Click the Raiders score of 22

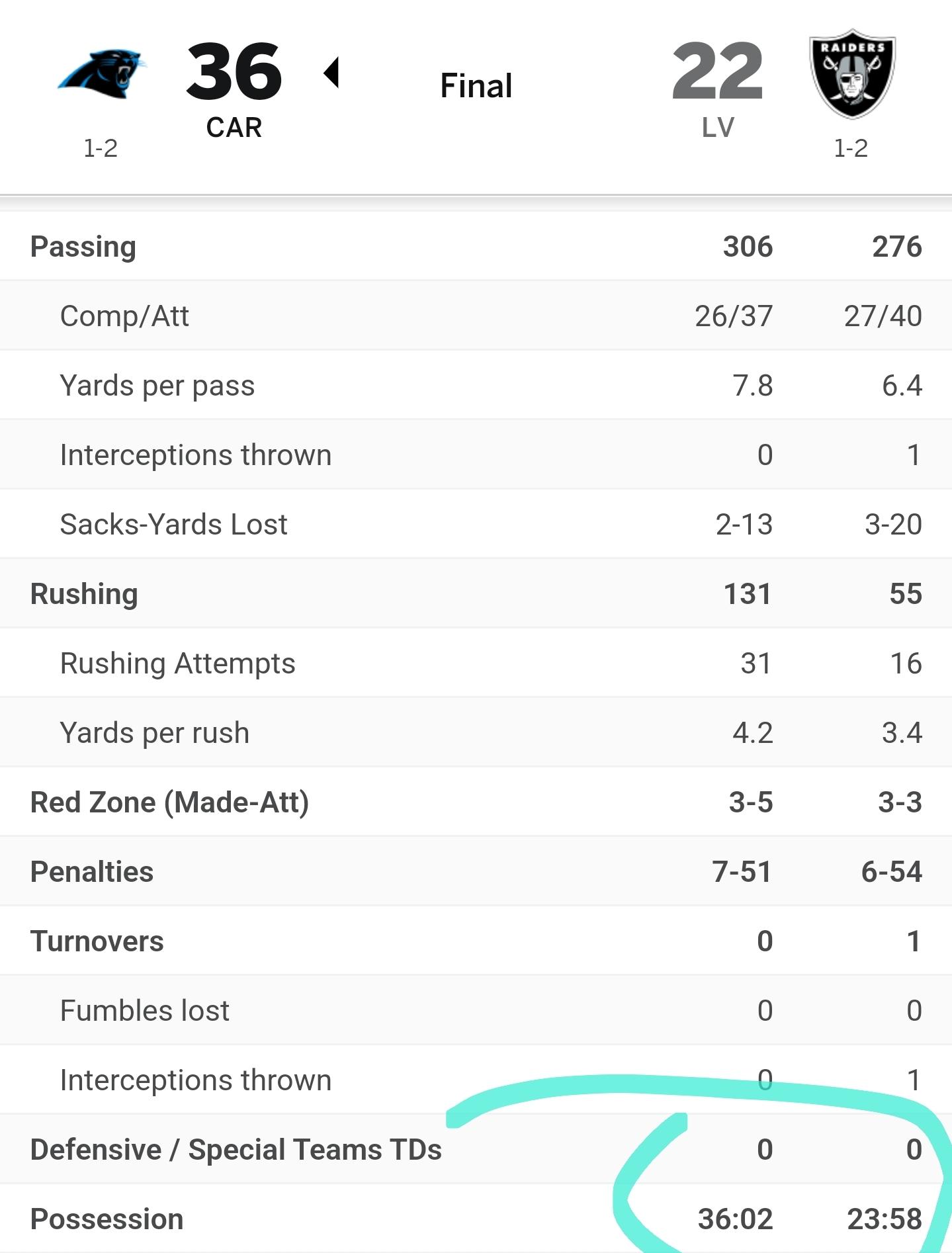718,71
